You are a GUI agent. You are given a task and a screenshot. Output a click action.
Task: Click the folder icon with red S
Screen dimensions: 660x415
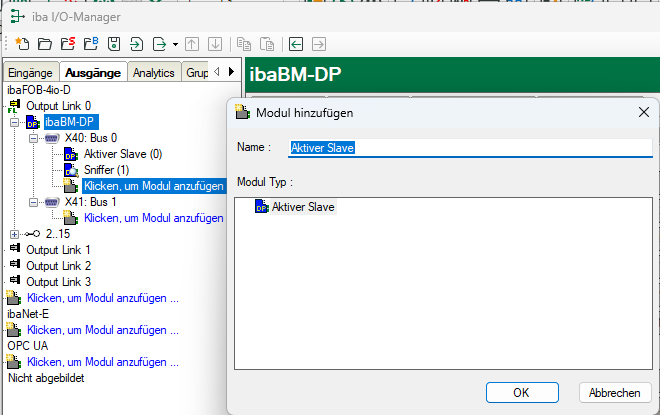pos(68,44)
